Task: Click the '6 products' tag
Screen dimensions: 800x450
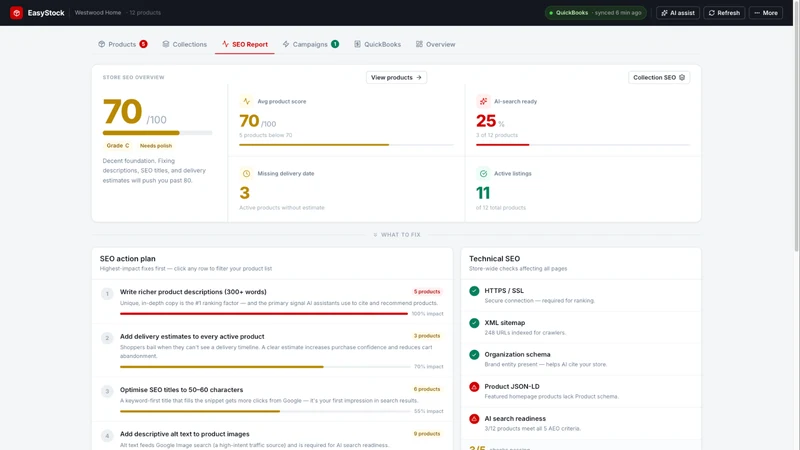Action: coord(427,389)
